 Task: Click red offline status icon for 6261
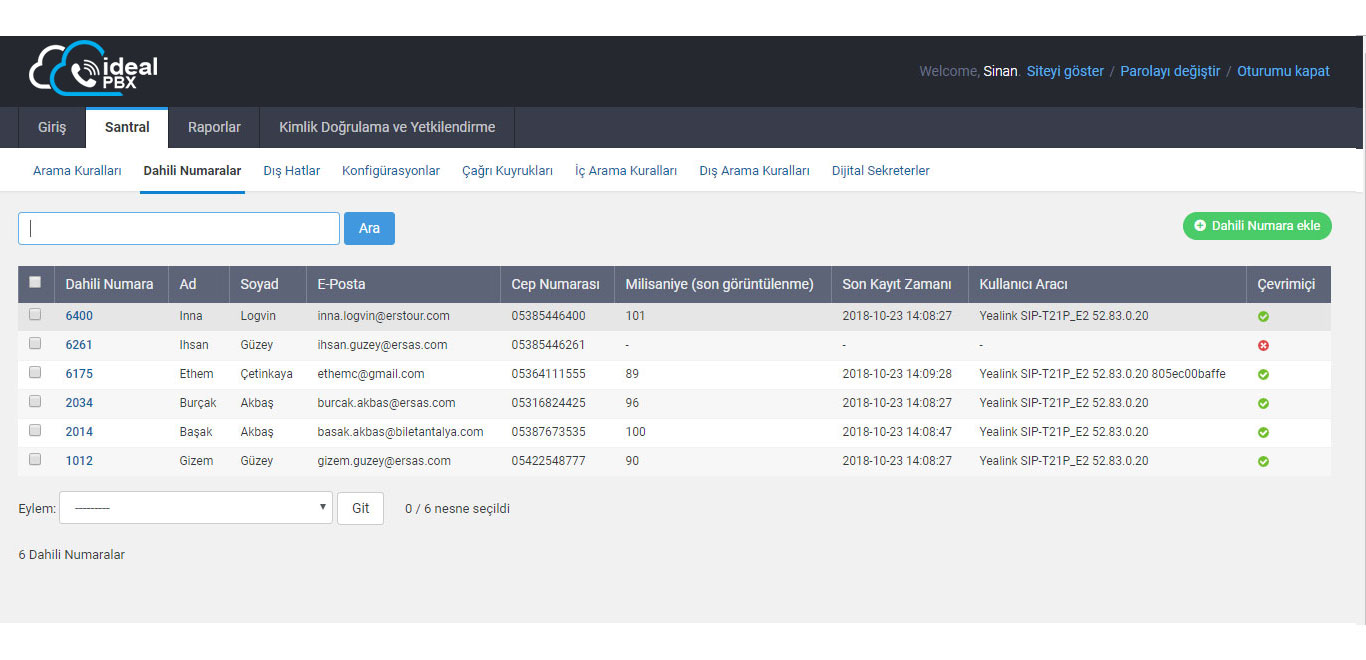pos(1263,346)
